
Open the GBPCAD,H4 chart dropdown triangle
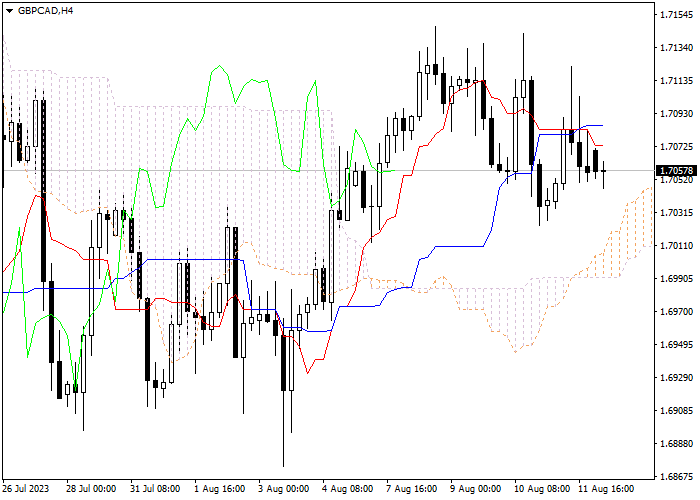pyautogui.click(x=9, y=11)
